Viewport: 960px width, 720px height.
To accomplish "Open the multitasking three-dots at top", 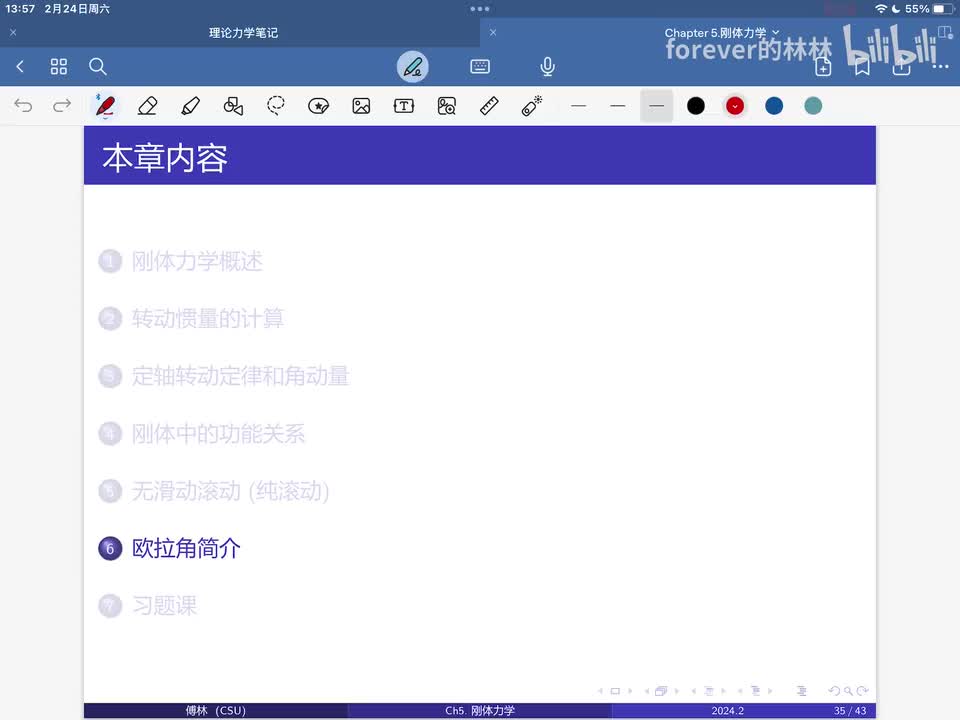I will tap(480, 9).
